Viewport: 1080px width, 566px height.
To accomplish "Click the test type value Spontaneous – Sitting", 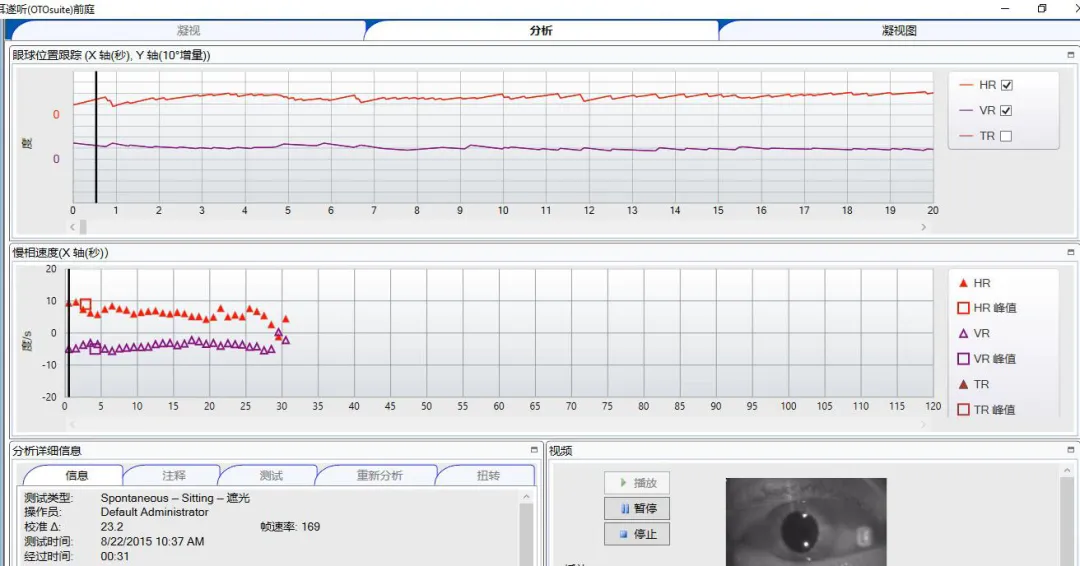I will (x=175, y=498).
